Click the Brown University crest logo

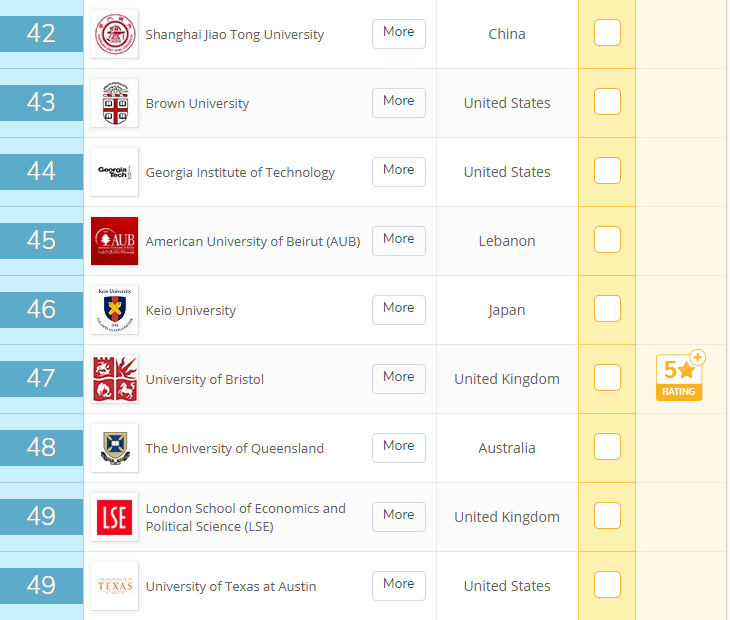114,103
